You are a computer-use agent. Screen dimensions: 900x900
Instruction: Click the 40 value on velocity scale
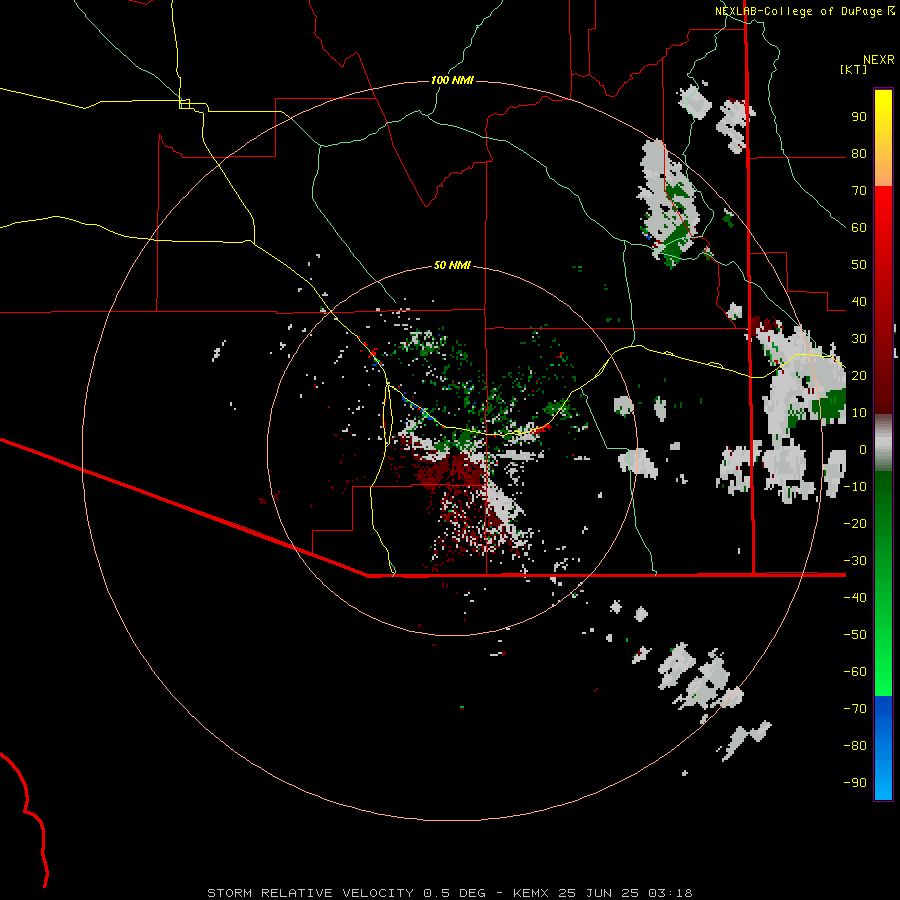point(859,301)
